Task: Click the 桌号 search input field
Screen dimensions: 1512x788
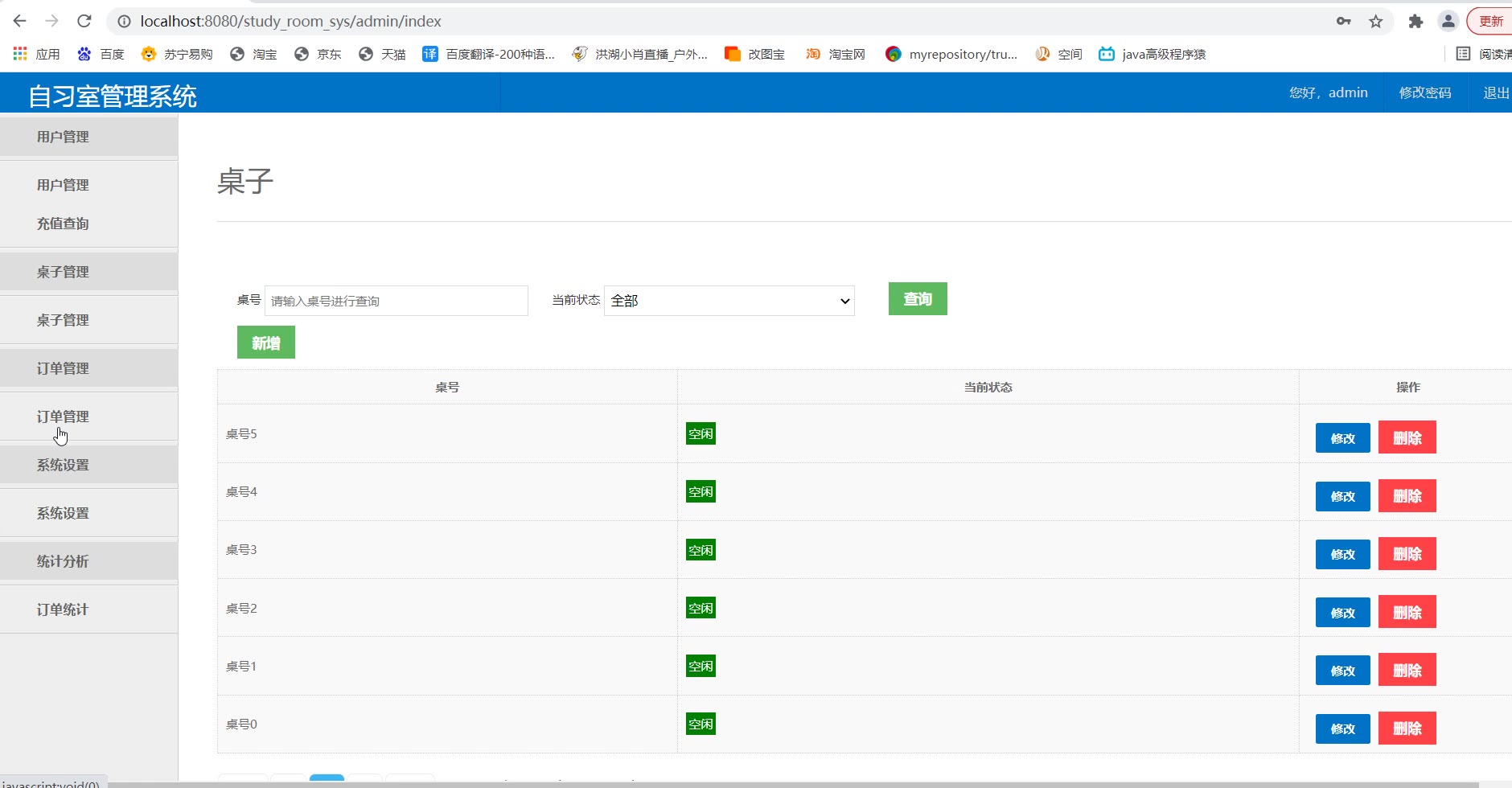Action: tap(396, 301)
